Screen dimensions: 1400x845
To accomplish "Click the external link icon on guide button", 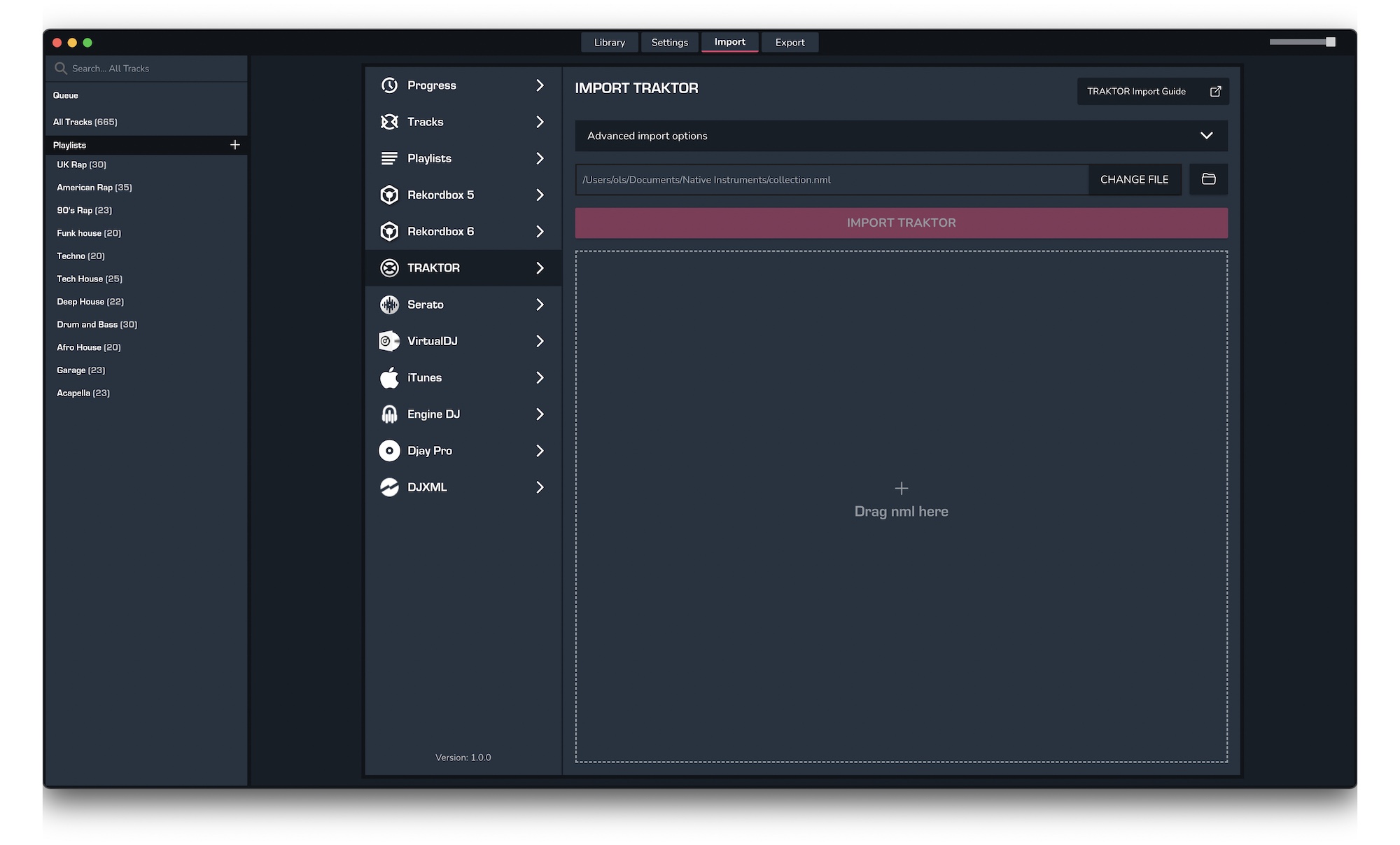I will tap(1216, 91).
